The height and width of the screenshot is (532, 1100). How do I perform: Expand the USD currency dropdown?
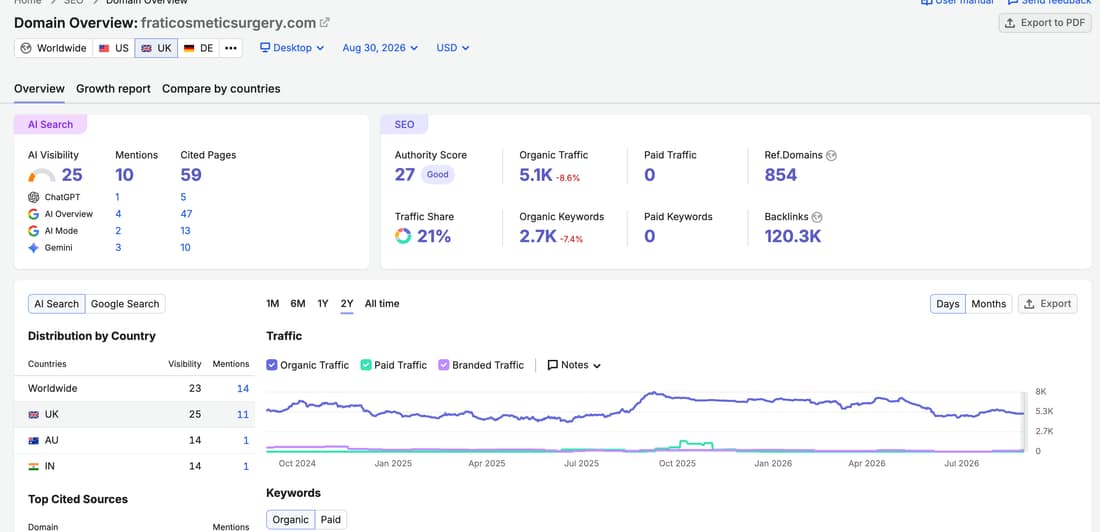(452, 48)
